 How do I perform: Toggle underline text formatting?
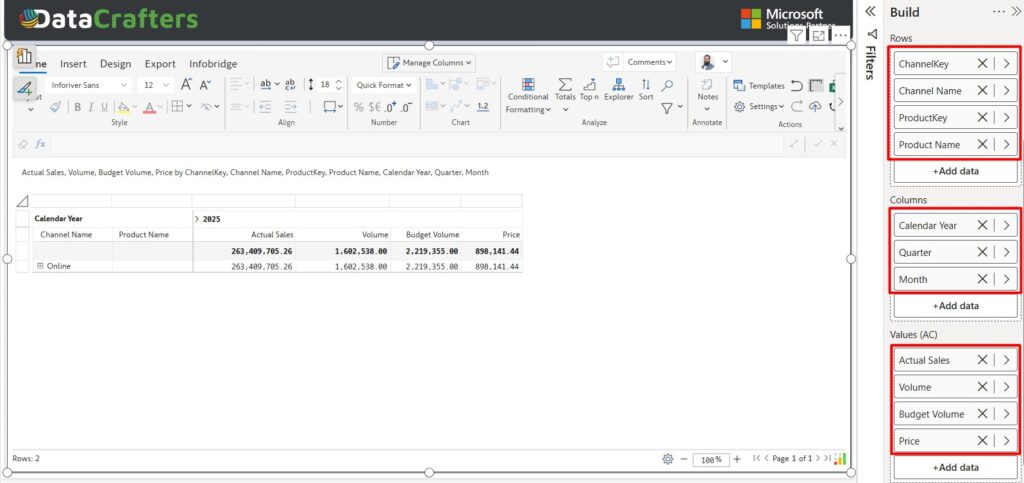pyautogui.click(x=104, y=107)
